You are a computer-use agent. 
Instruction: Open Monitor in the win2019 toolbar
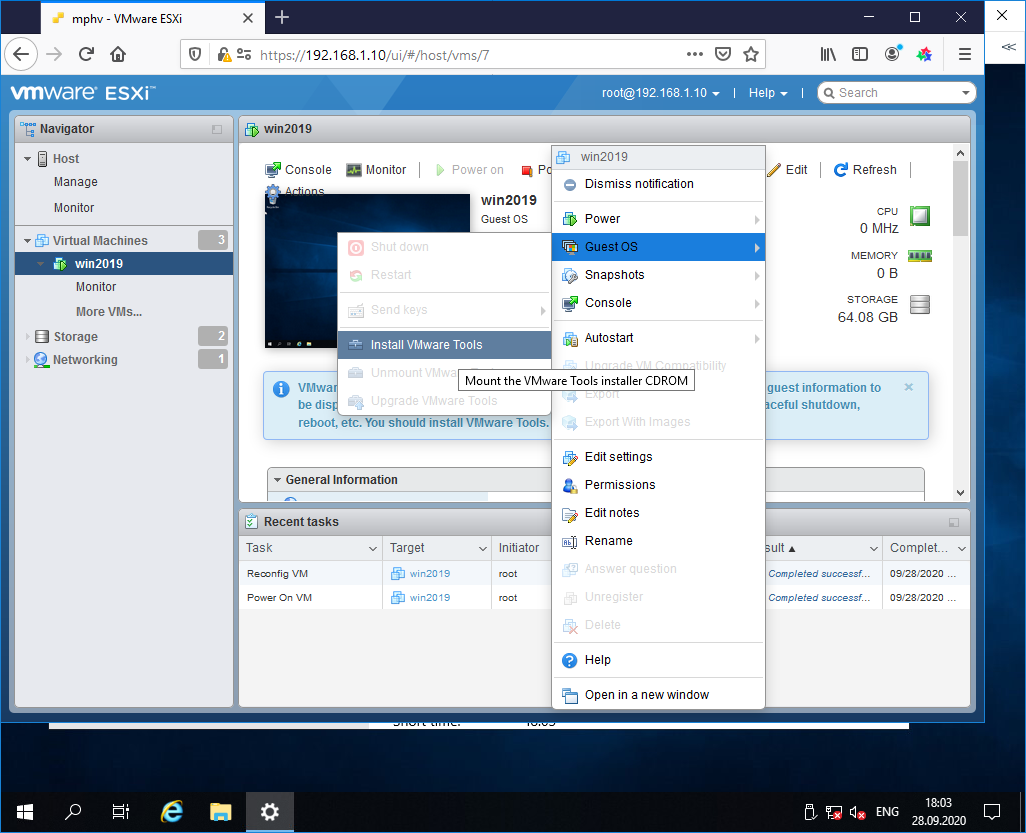point(376,170)
